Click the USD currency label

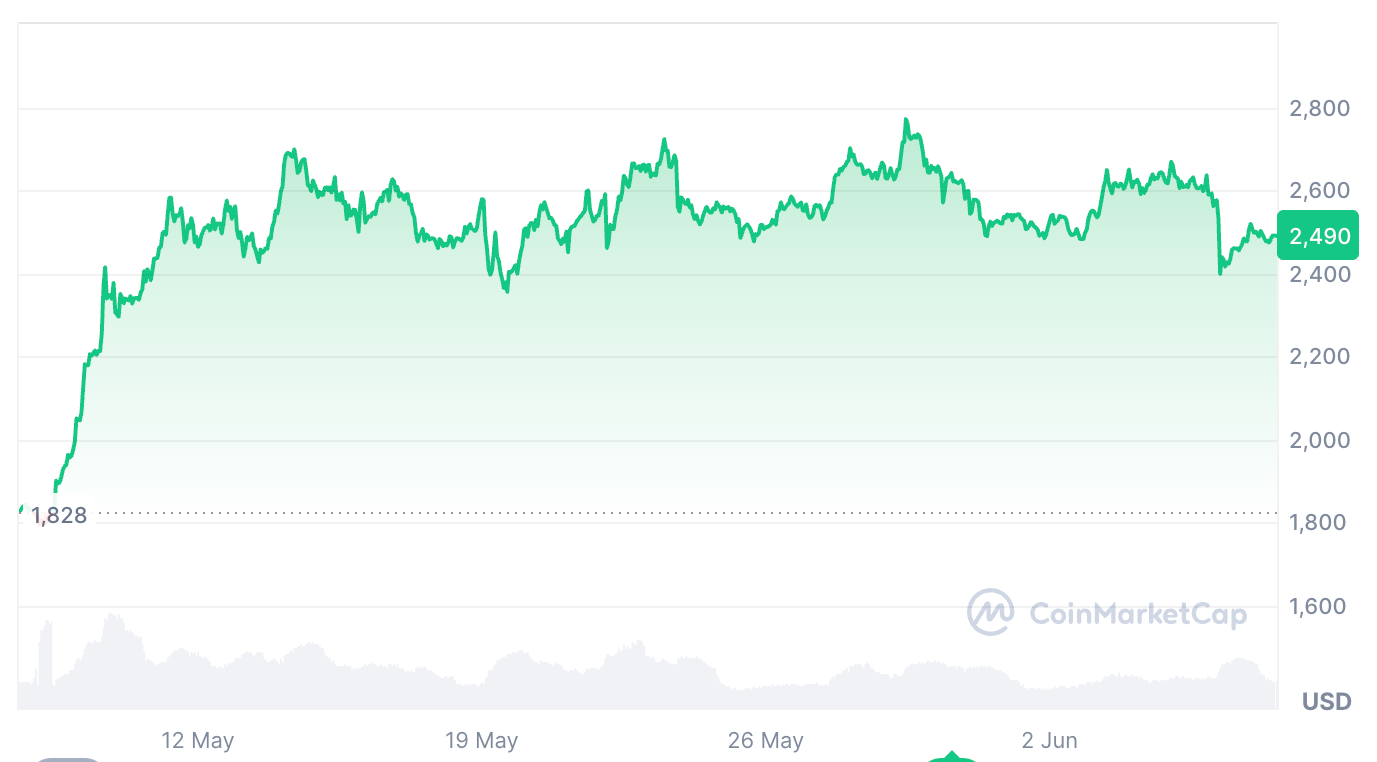1326,702
